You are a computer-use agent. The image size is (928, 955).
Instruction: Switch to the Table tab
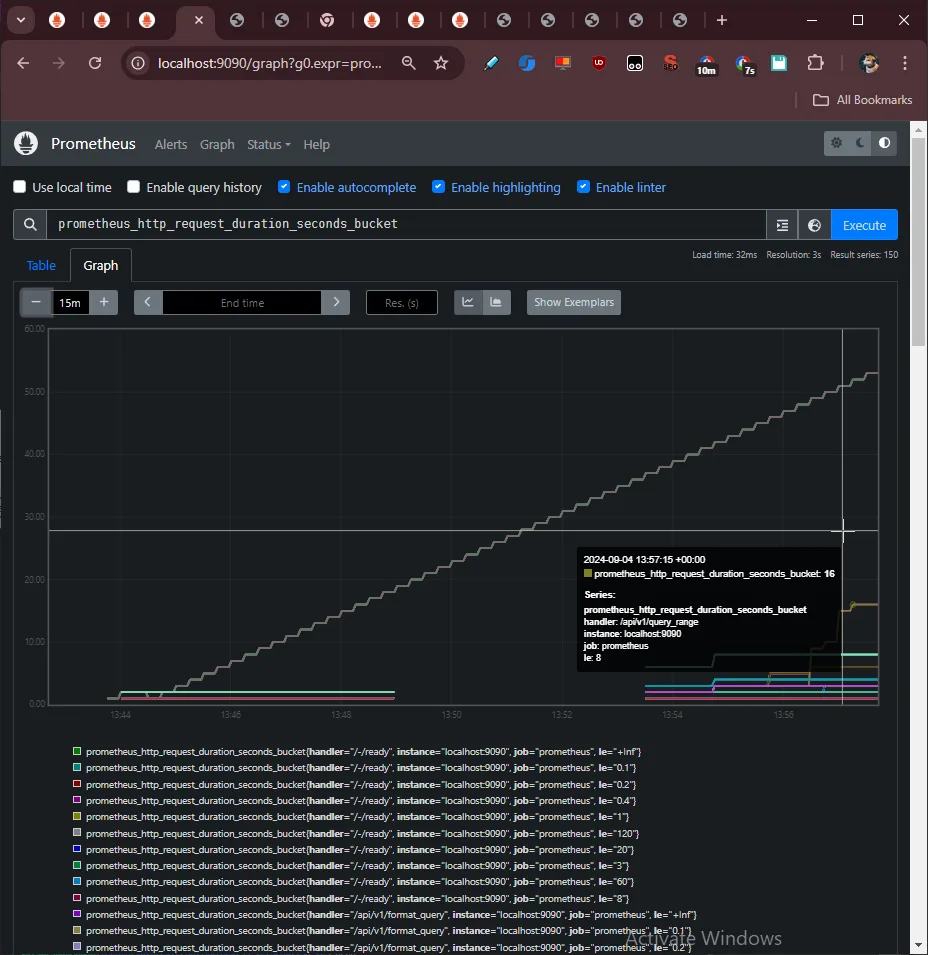(x=41, y=265)
